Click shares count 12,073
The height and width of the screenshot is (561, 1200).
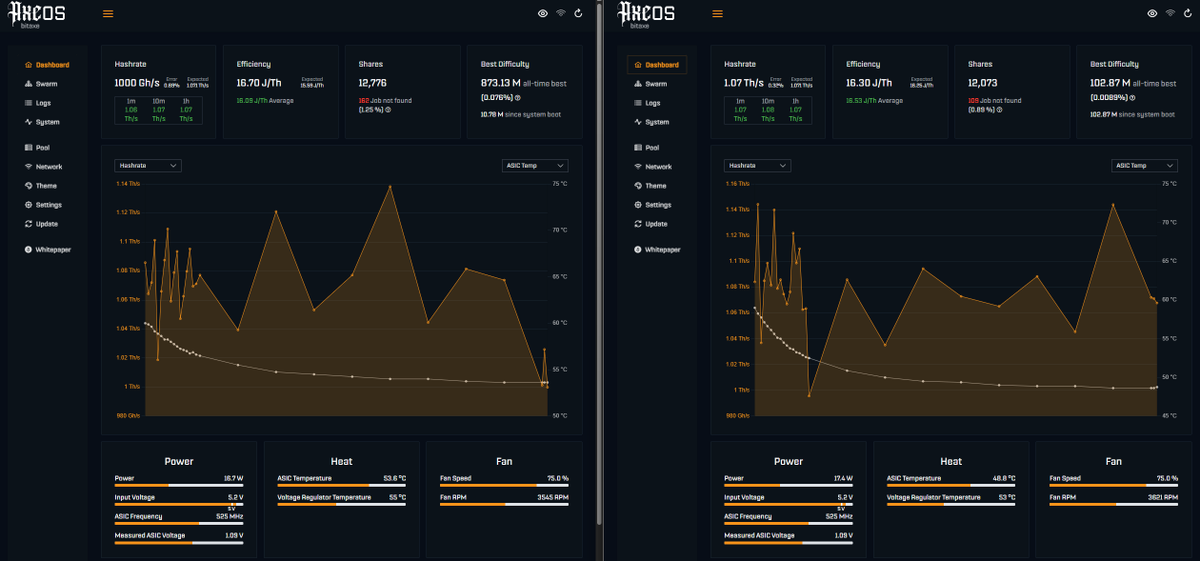(x=982, y=84)
